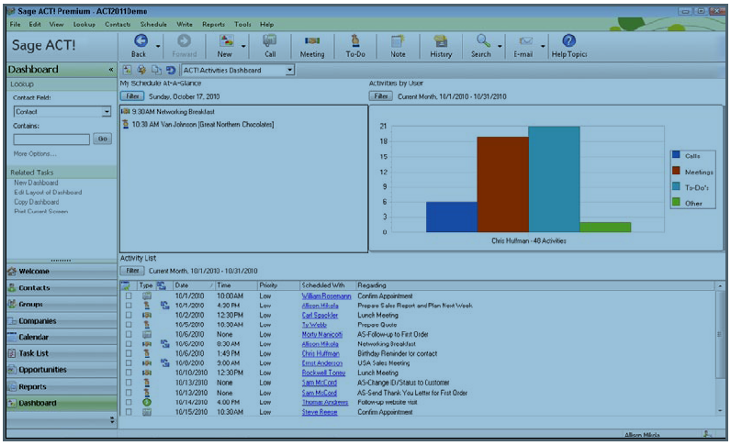This screenshot has height=445, width=730.
Task: Click the More Options link
Action: point(35,154)
